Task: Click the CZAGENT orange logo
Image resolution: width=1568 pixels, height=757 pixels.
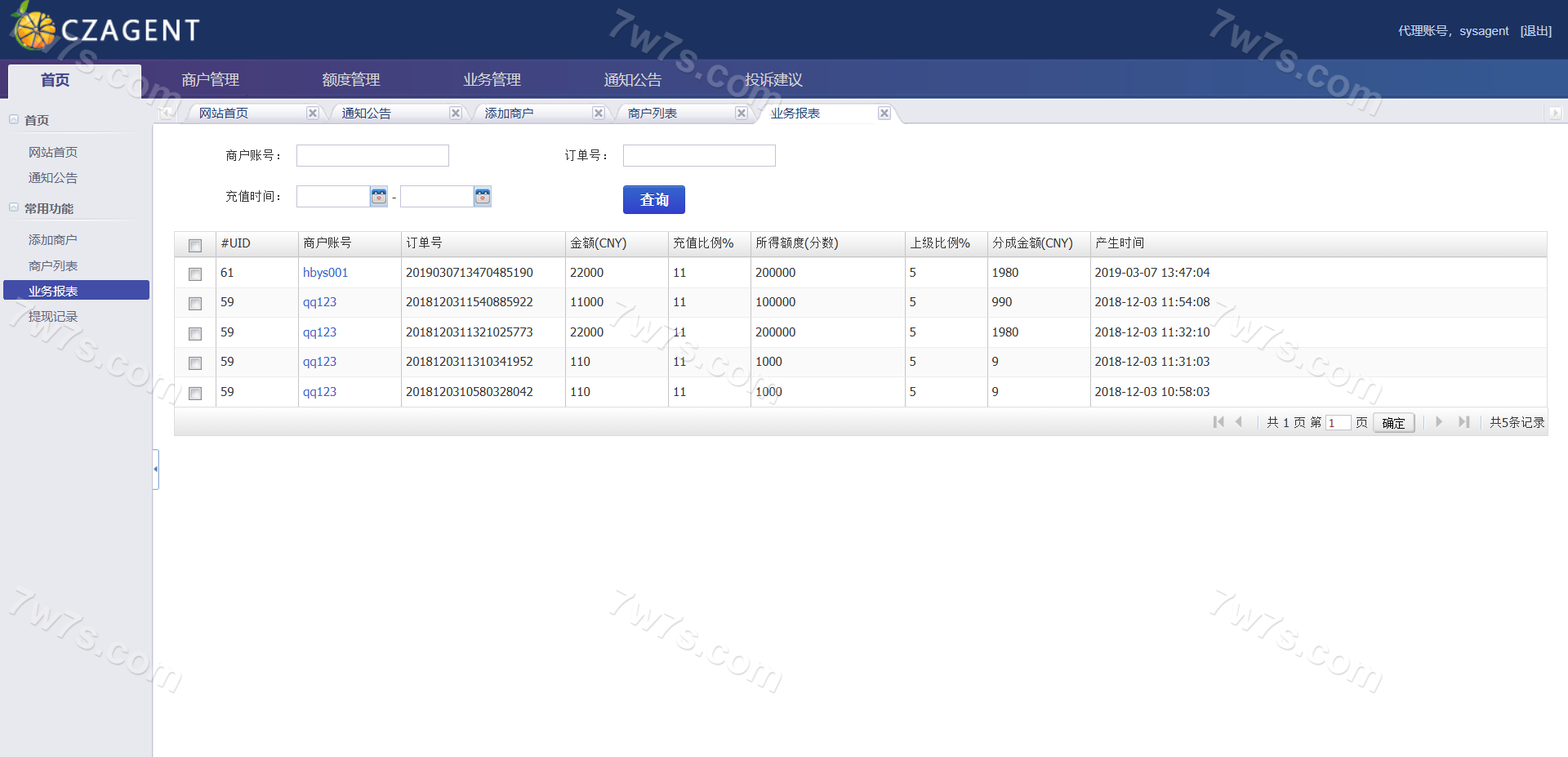Action: point(34,29)
